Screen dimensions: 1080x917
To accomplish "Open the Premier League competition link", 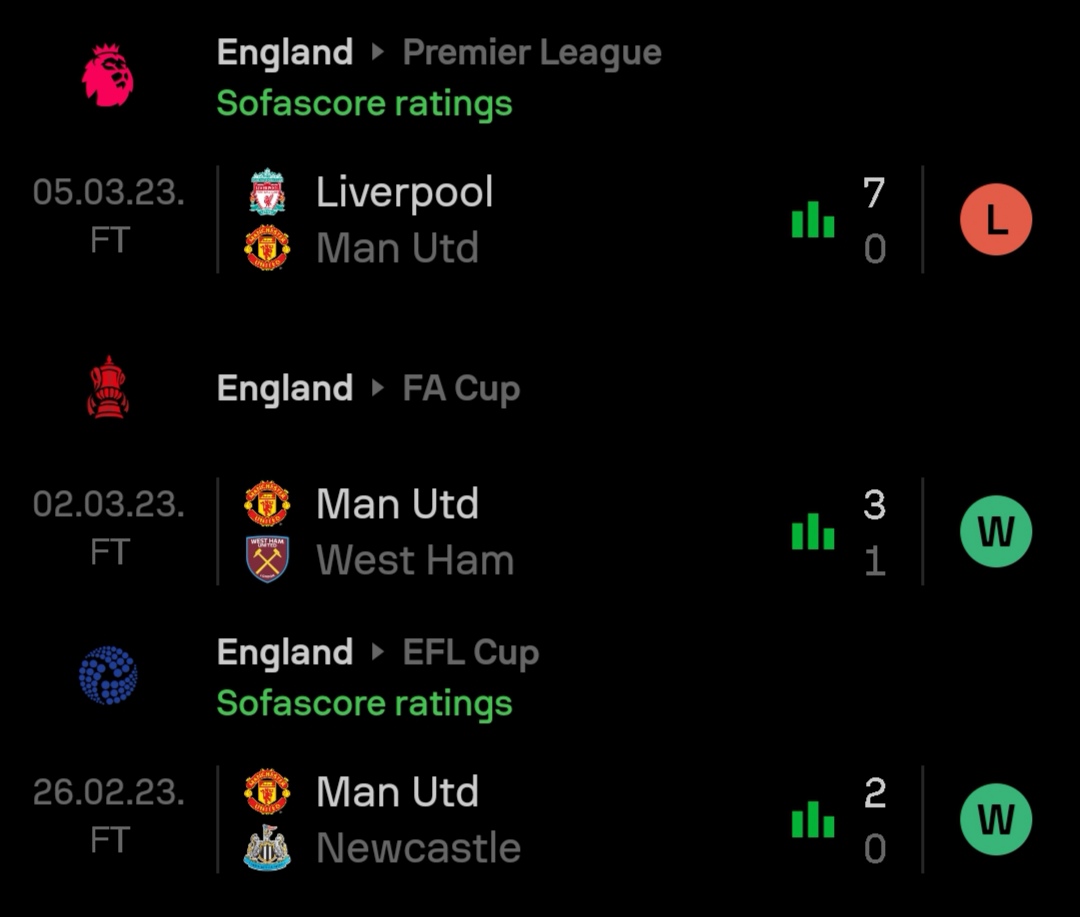I will pos(531,52).
